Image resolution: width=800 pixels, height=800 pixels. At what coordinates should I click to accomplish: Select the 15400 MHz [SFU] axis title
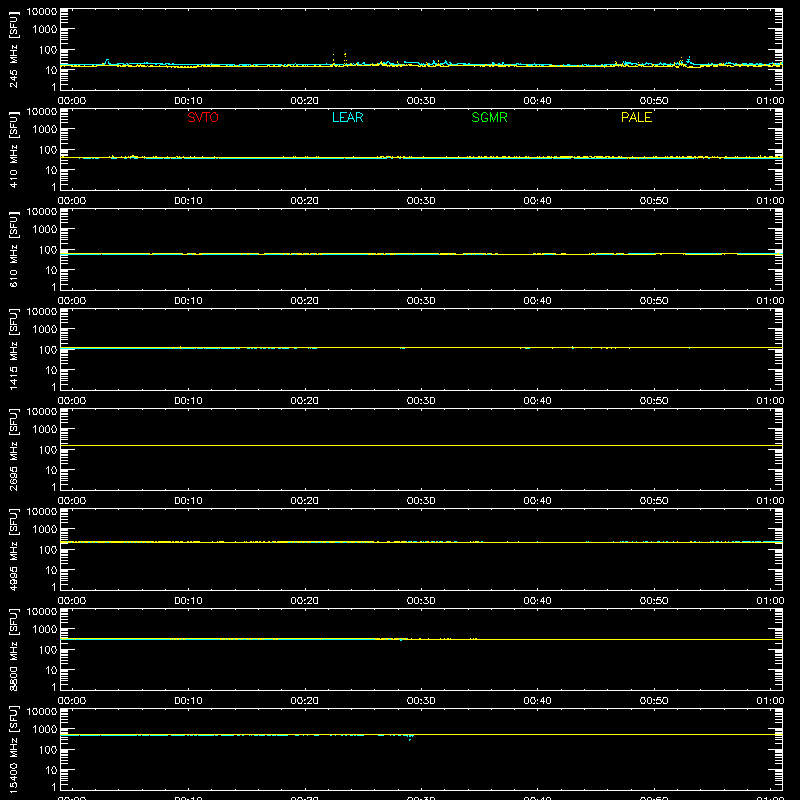[14, 749]
